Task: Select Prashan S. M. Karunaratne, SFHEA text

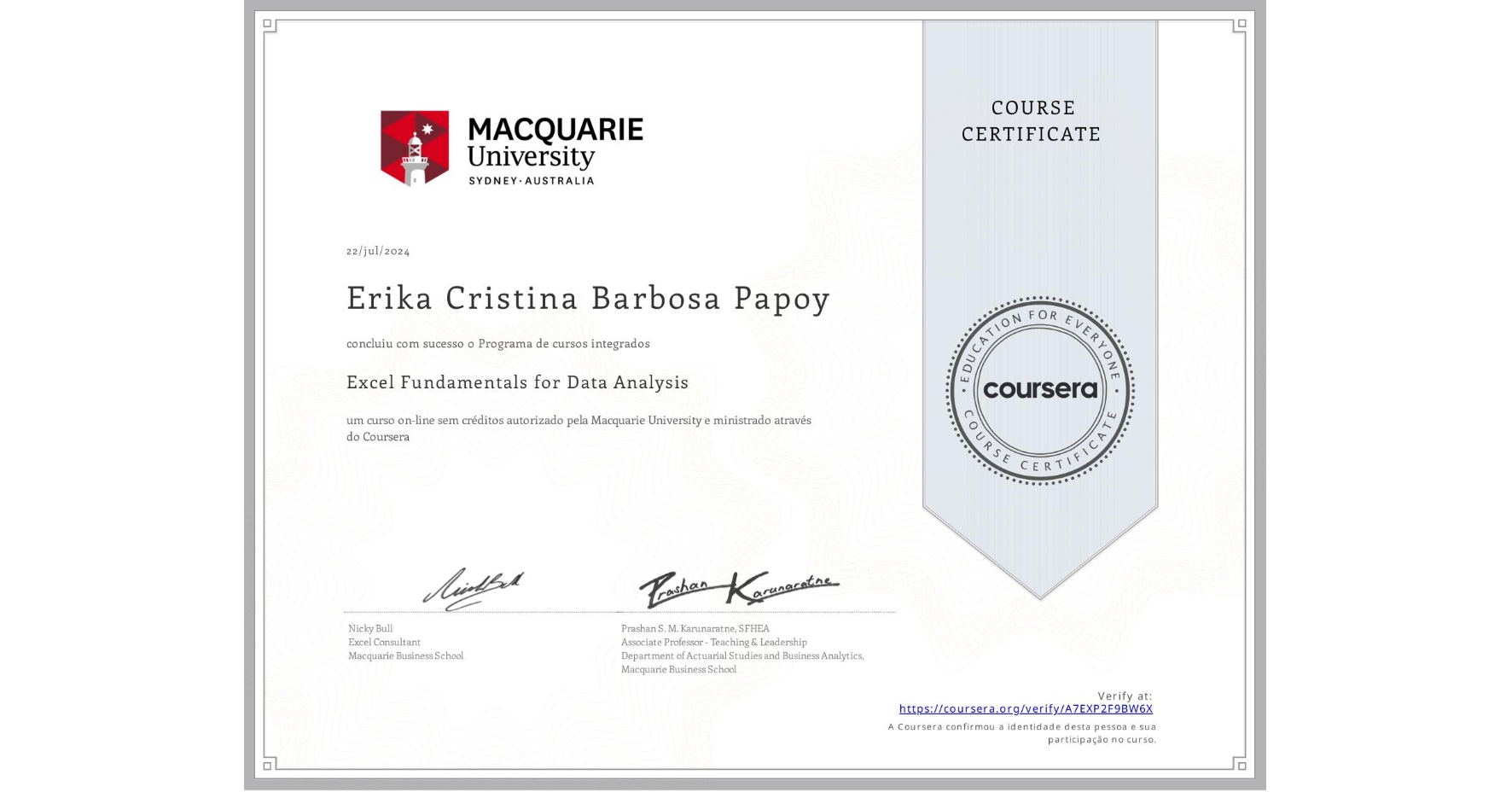Action: [695, 628]
